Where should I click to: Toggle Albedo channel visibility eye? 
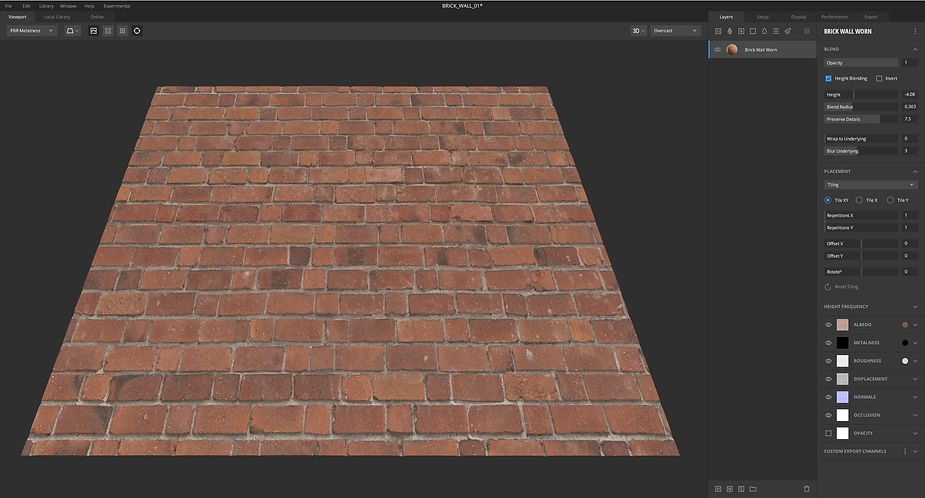(828, 325)
